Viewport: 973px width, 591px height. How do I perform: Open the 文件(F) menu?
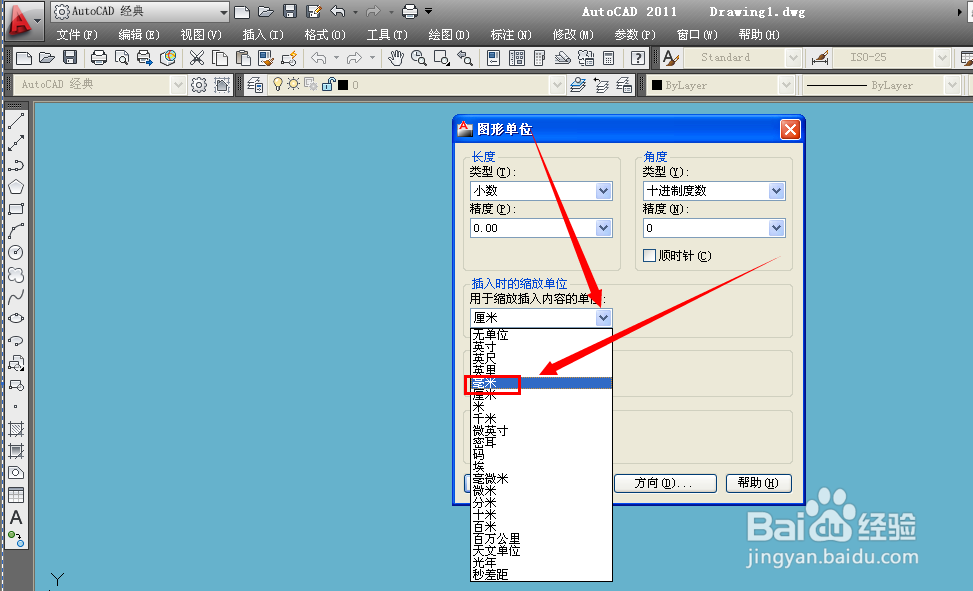point(77,35)
